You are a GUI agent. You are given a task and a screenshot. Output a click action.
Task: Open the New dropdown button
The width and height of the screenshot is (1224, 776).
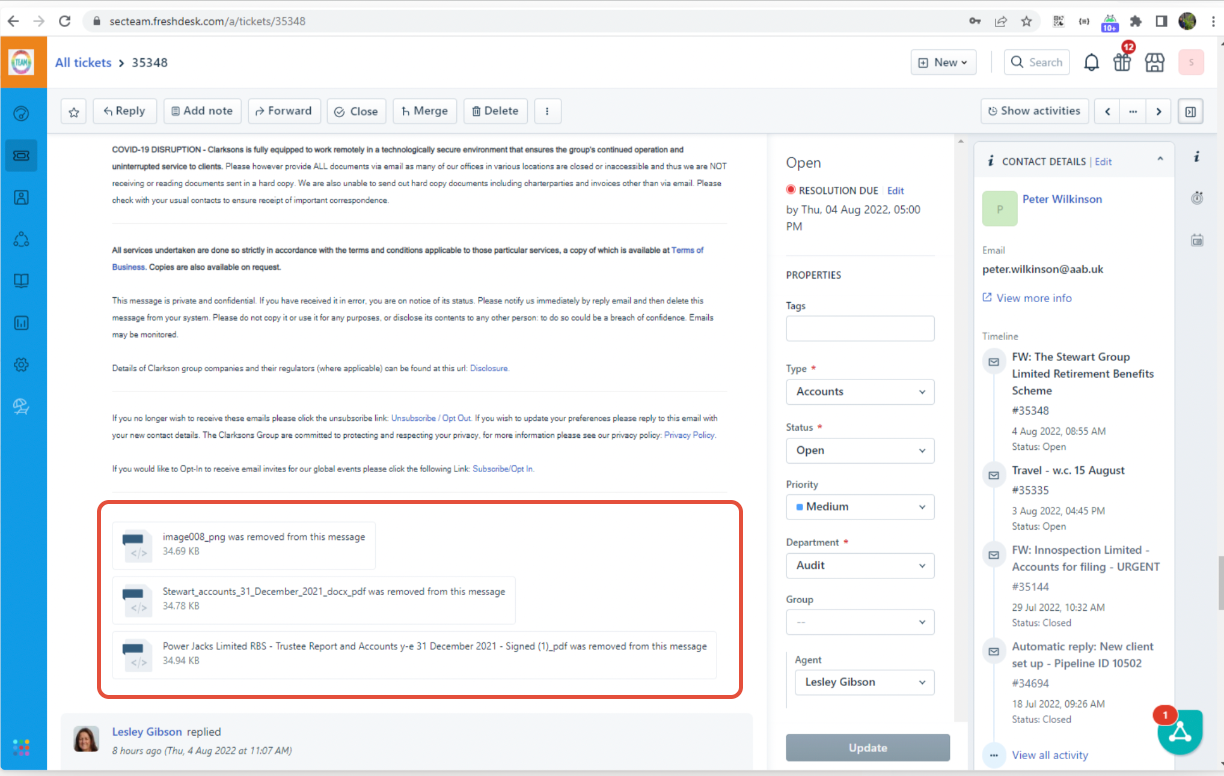943,62
